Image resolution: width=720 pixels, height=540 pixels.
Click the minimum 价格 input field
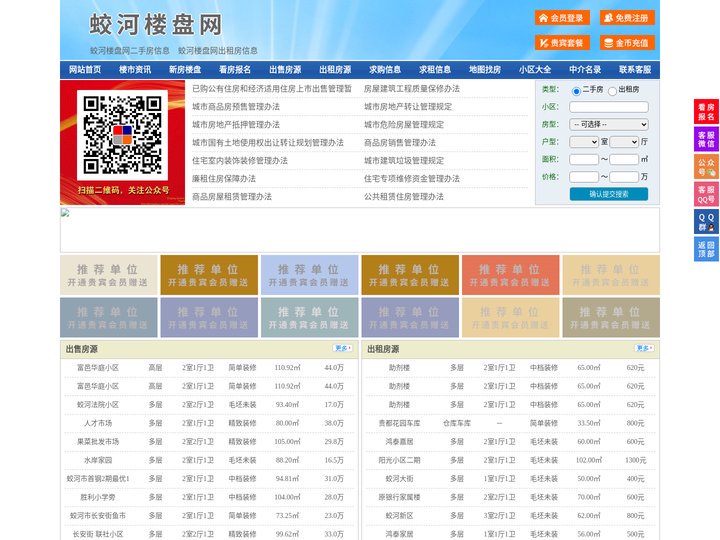(584, 177)
